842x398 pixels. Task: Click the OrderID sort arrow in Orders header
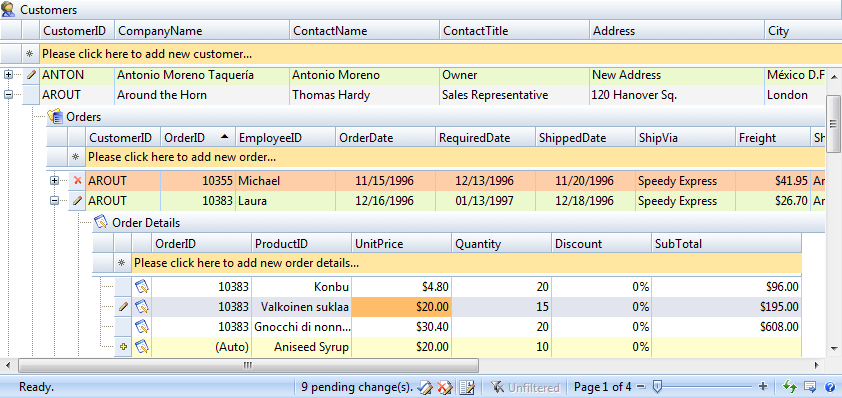pos(225,137)
